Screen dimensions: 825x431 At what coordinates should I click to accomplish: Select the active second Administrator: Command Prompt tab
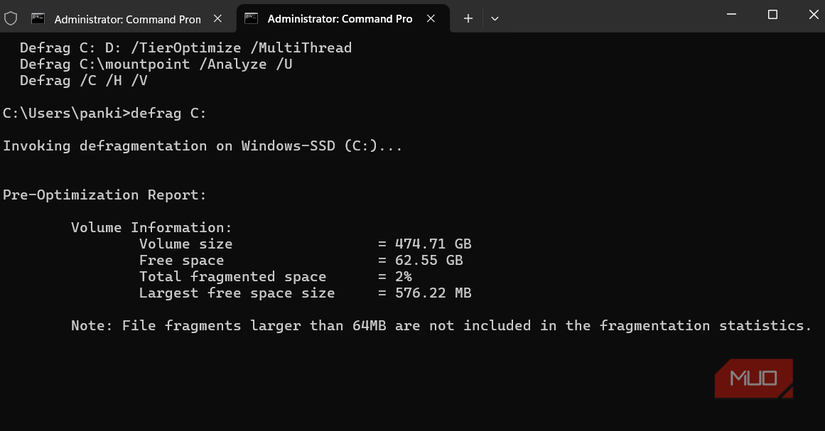click(x=340, y=19)
